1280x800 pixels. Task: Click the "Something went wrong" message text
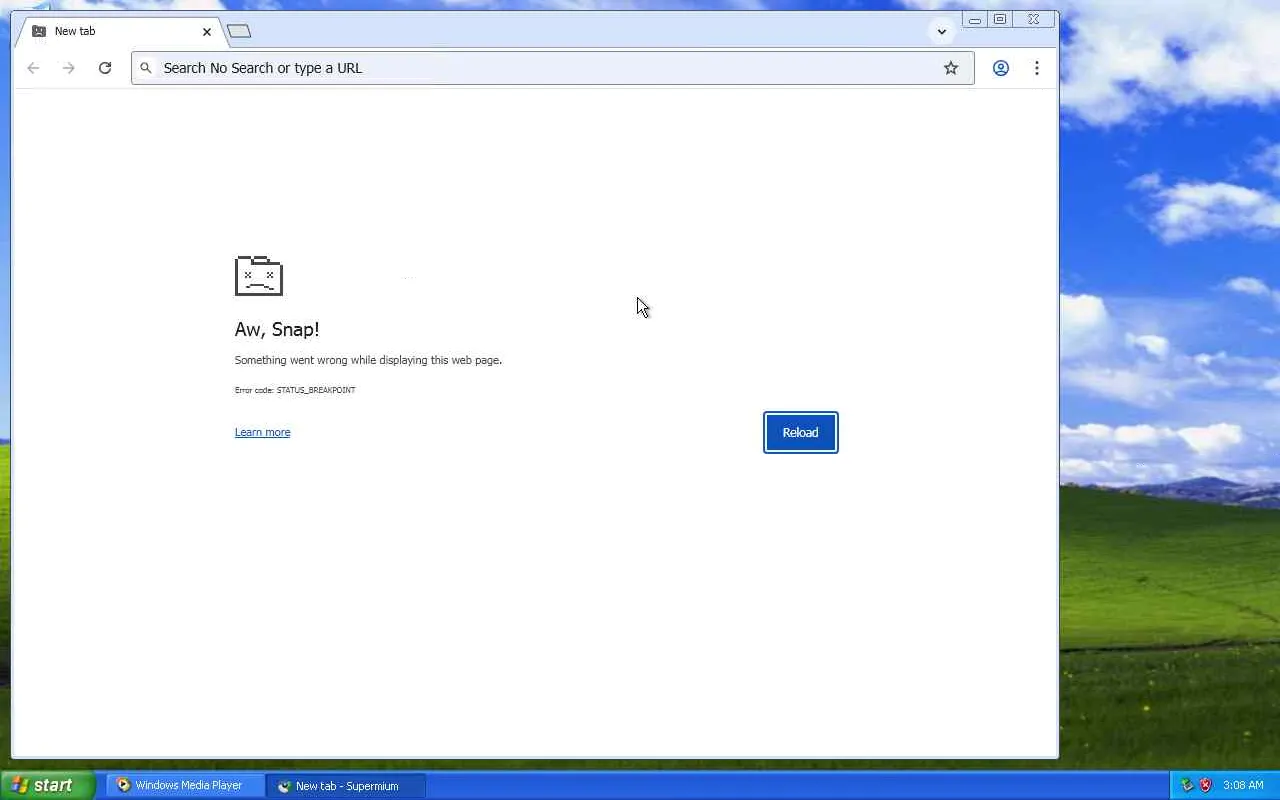(x=368, y=360)
